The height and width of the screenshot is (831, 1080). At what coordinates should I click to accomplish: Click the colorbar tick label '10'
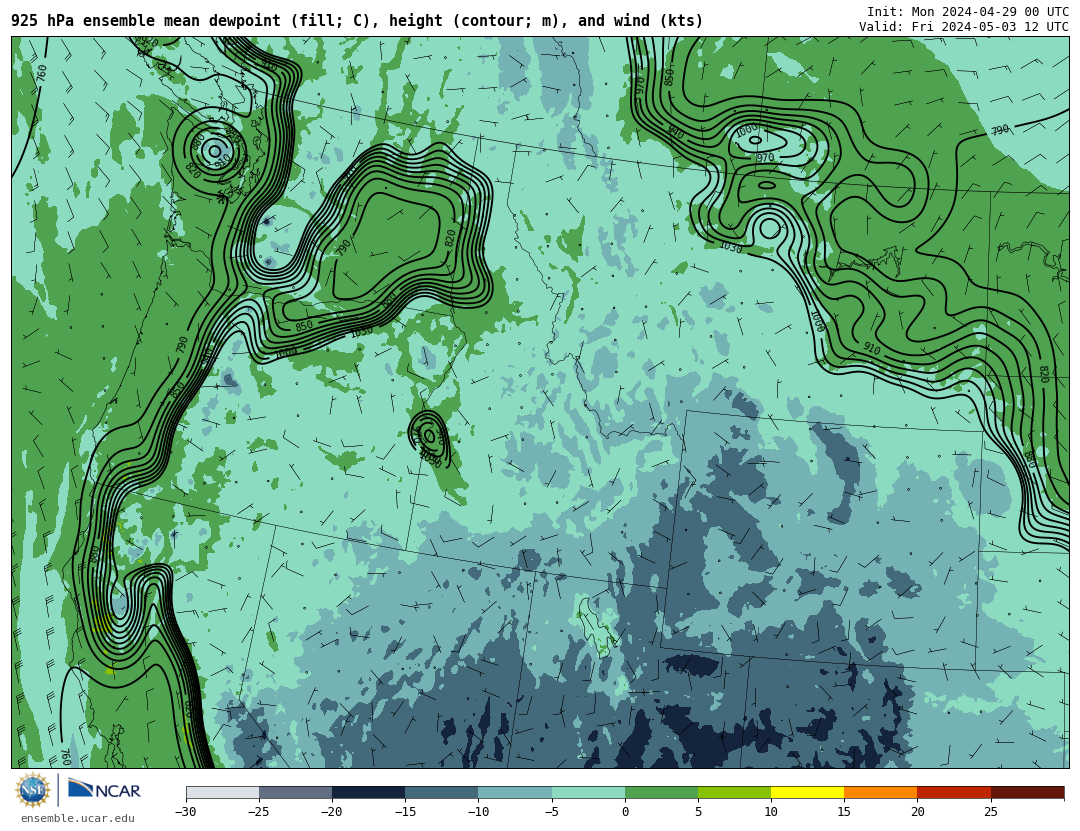(771, 812)
